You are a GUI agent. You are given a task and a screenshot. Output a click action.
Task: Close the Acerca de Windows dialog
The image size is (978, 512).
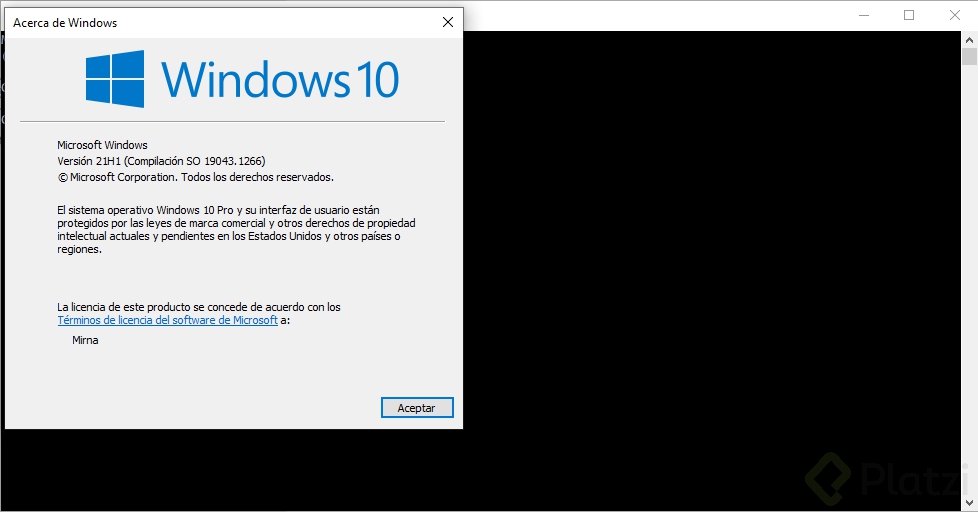[x=448, y=22]
